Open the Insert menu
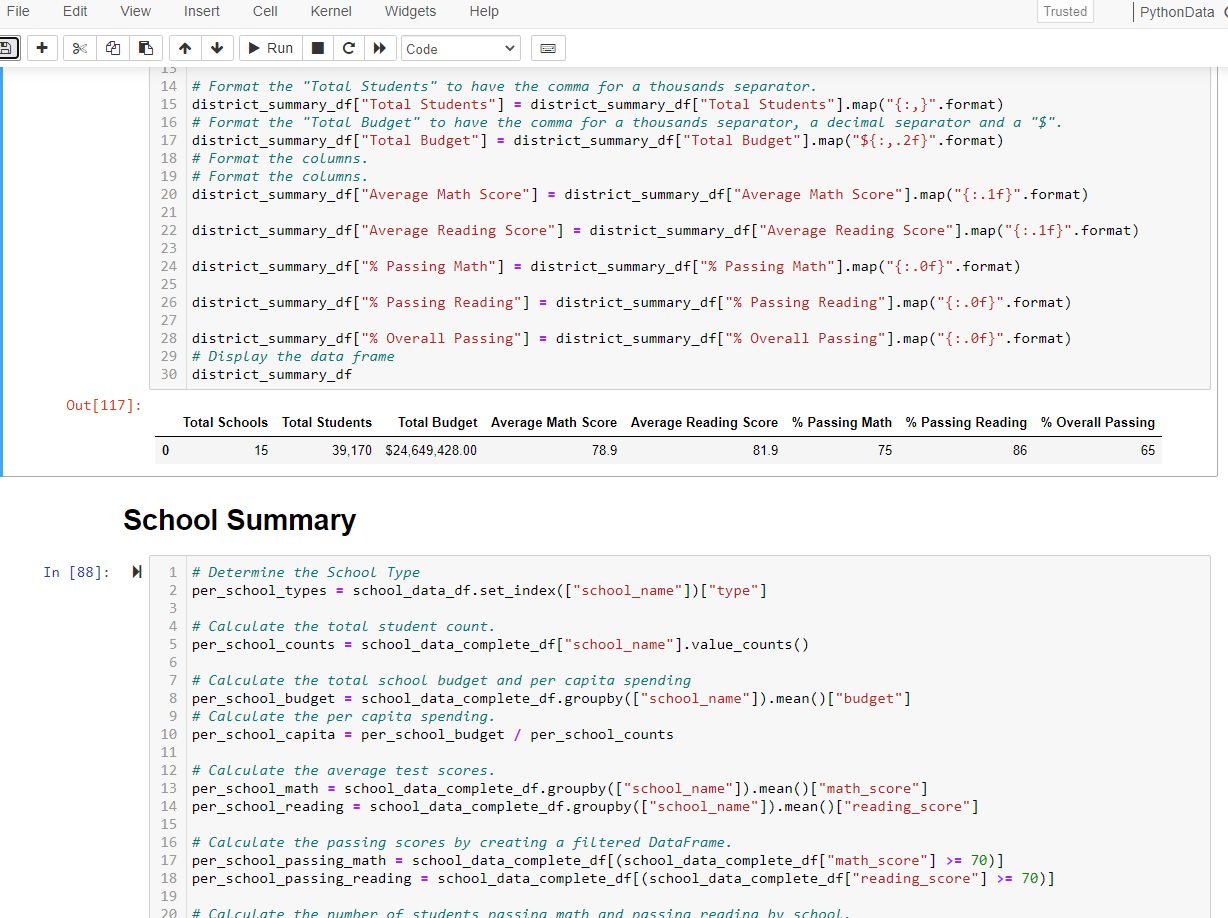The image size is (1228, 918). point(202,11)
